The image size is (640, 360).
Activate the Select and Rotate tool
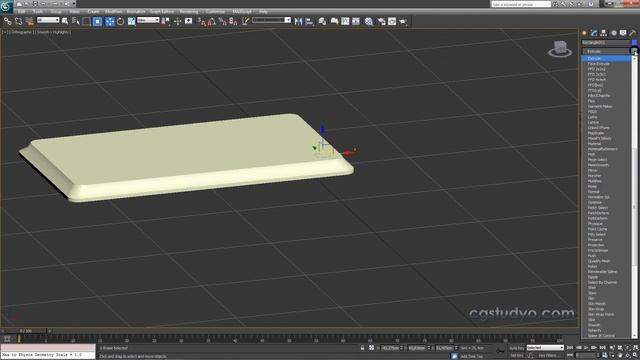coord(120,21)
